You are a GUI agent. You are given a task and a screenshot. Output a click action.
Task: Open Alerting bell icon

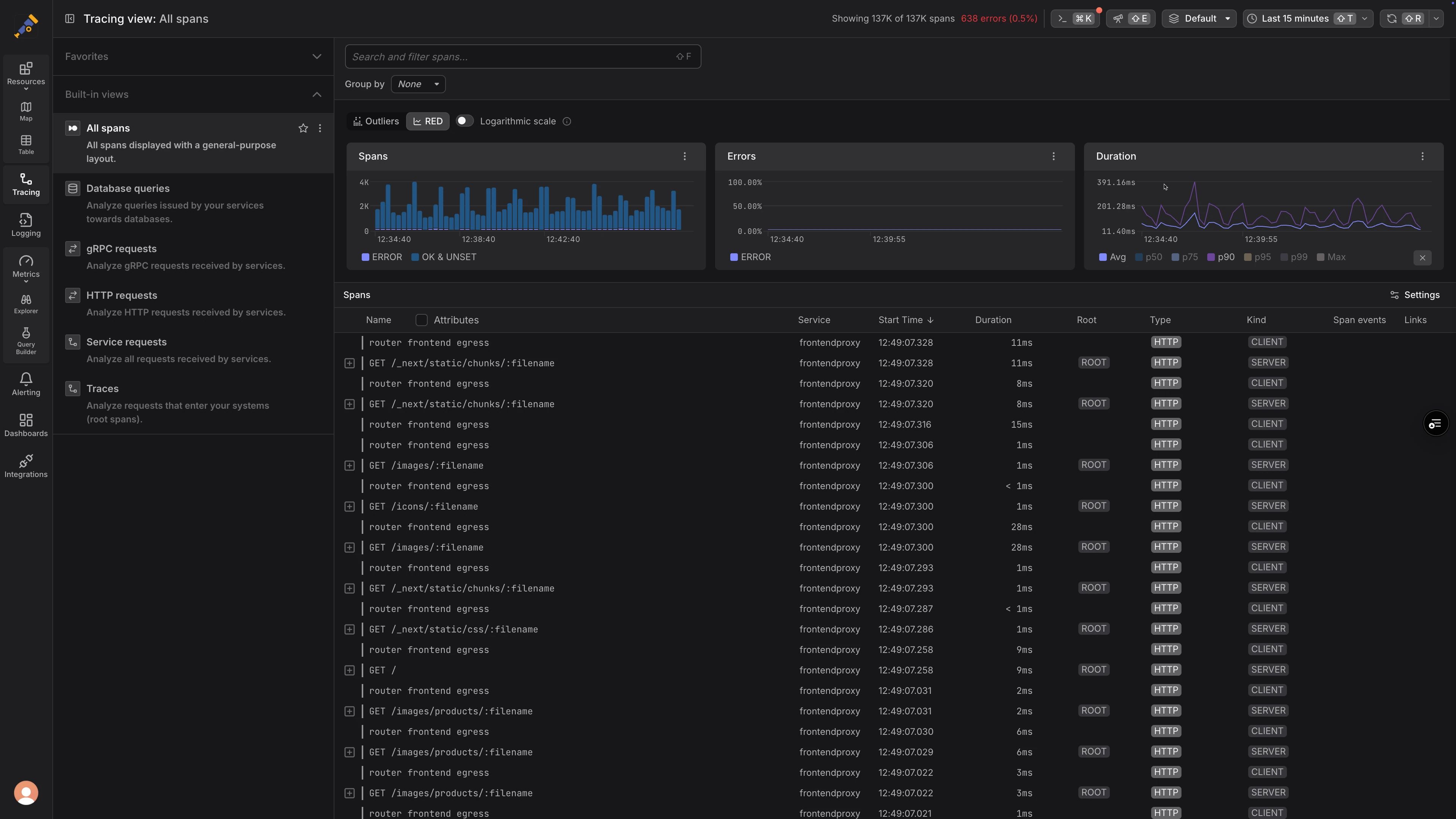pyautogui.click(x=25, y=384)
